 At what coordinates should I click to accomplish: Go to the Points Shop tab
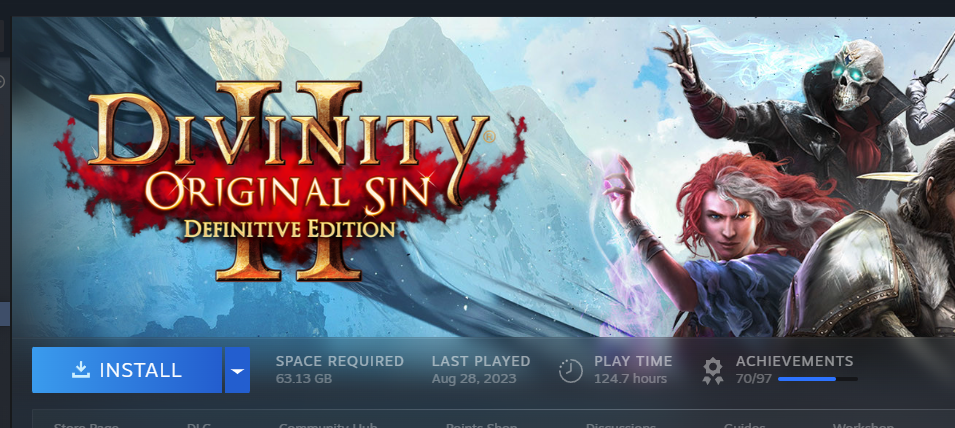(481, 426)
